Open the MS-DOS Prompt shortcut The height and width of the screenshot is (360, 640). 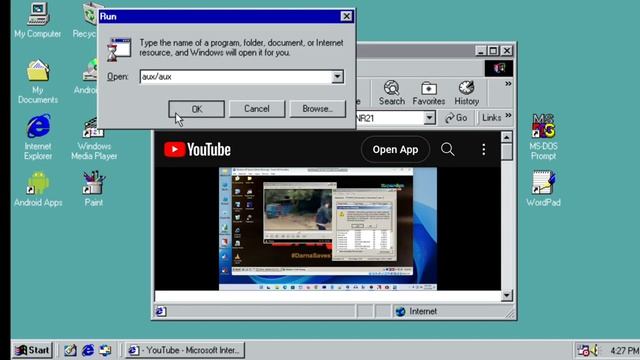click(543, 137)
